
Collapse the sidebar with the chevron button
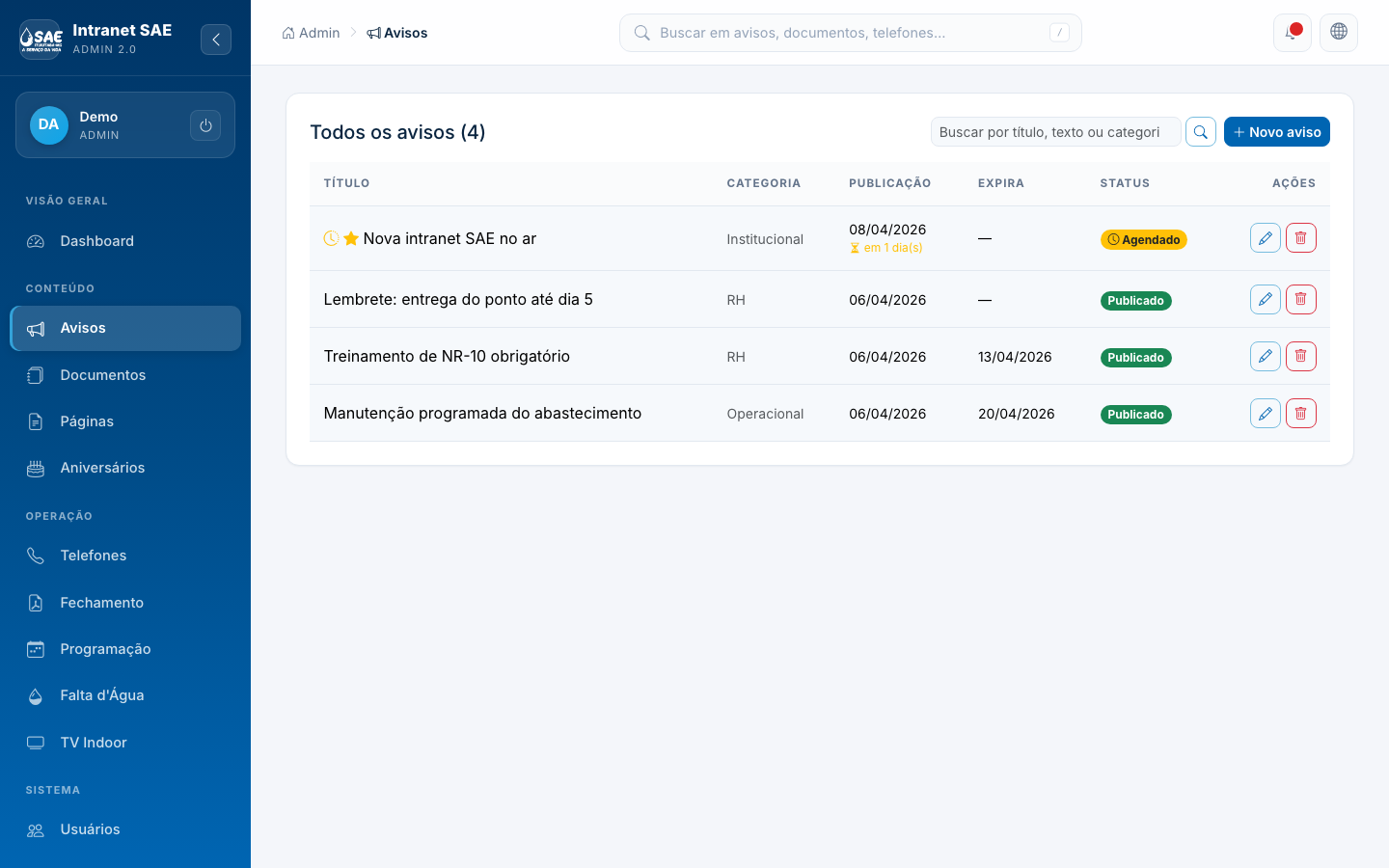(216, 40)
